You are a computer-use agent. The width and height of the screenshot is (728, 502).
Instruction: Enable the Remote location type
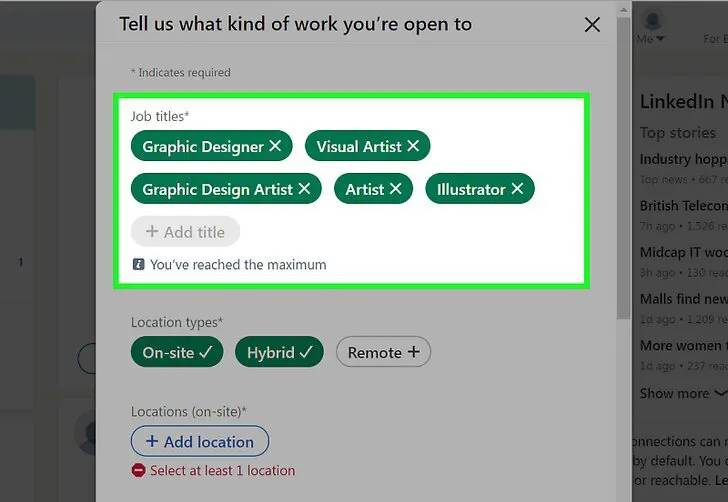point(384,352)
